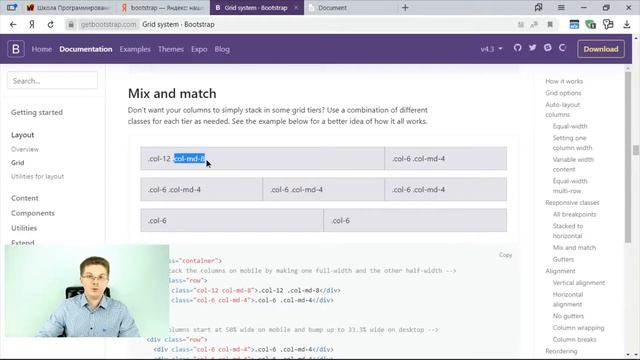Jump to Setting one column width
This screenshot has height=360, width=640.
coord(572,143)
